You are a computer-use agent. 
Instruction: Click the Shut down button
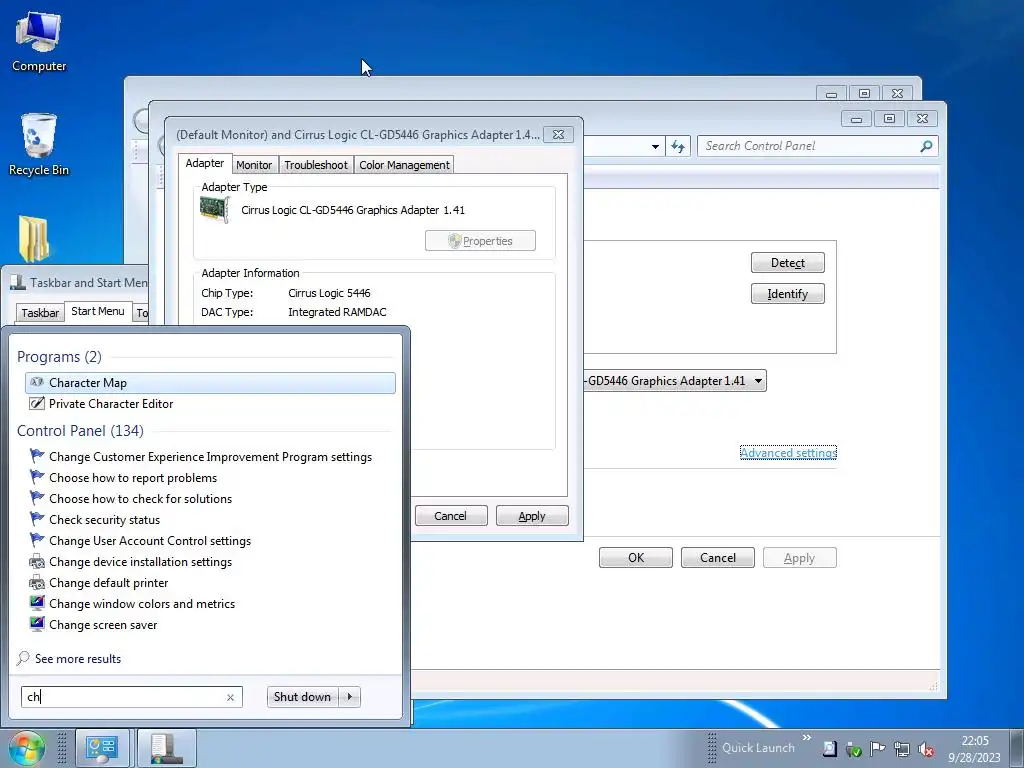(303, 697)
